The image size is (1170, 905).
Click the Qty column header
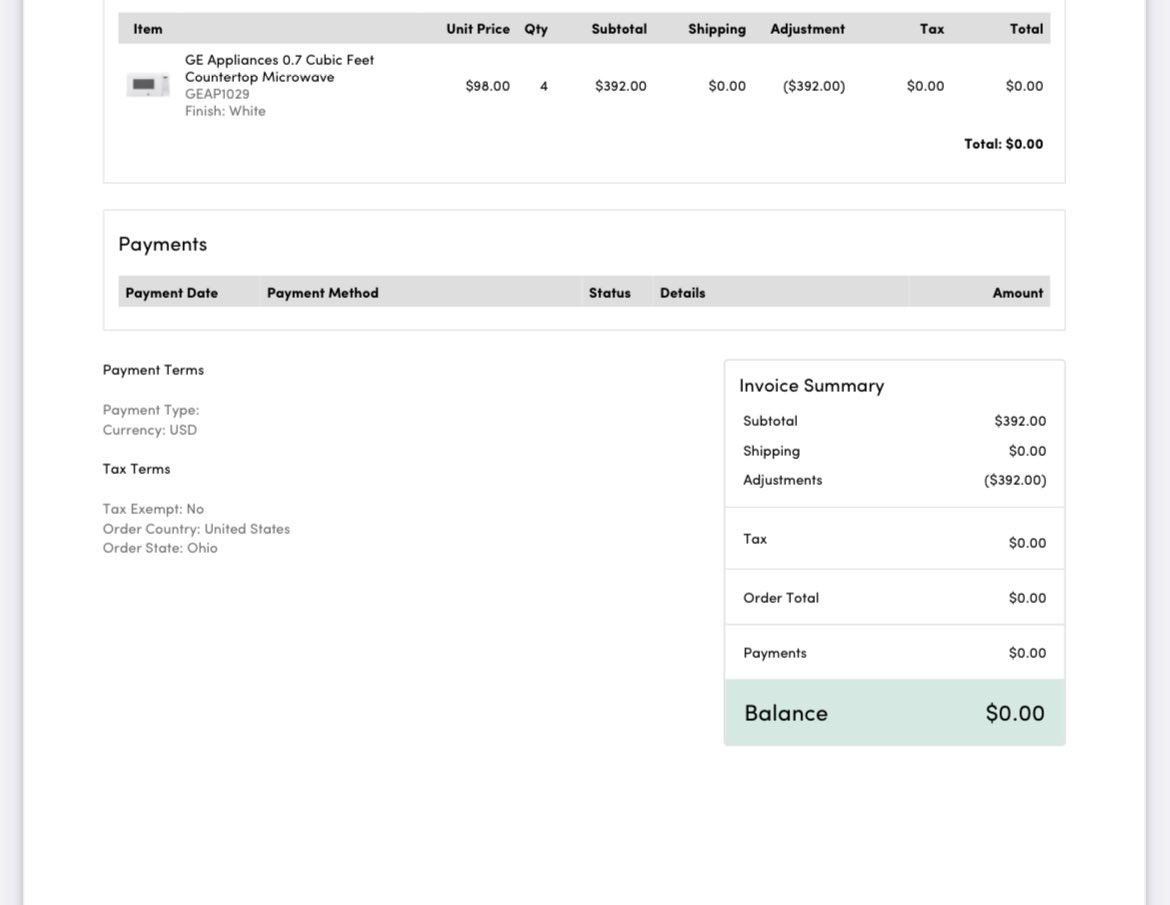click(536, 29)
